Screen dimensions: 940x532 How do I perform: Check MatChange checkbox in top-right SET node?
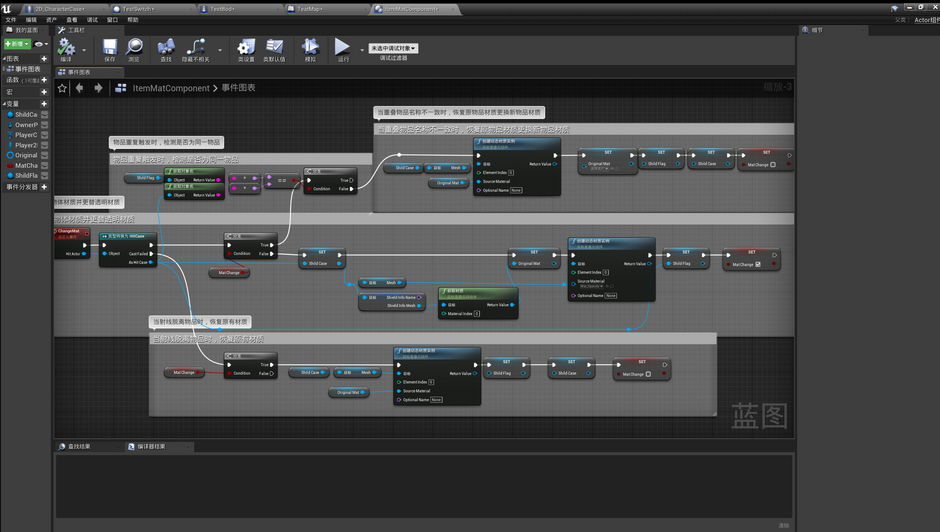(x=773, y=164)
